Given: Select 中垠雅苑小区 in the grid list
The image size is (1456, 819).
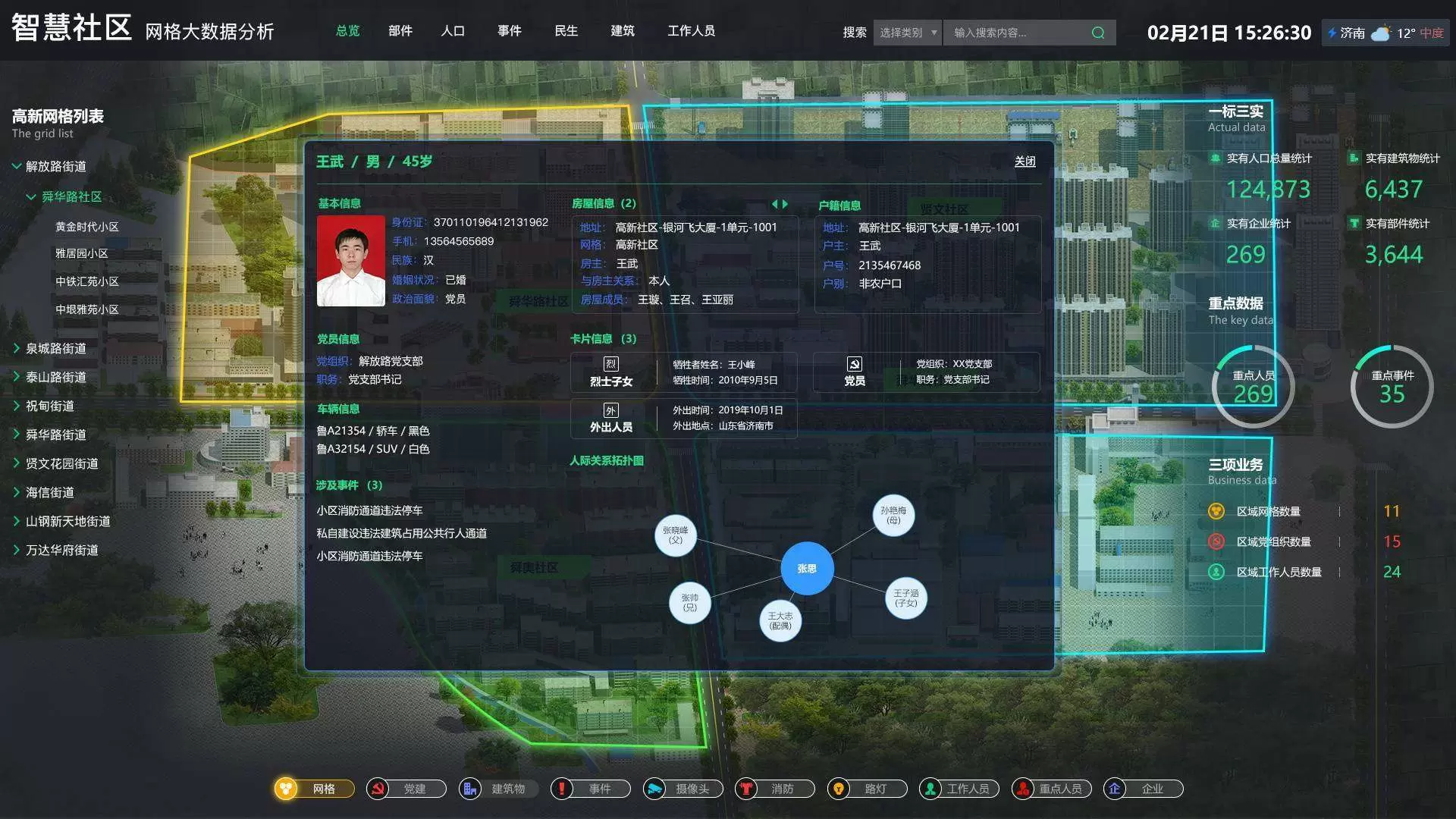Looking at the screenshot, I should pyautogui.click(x=87, y=309).
